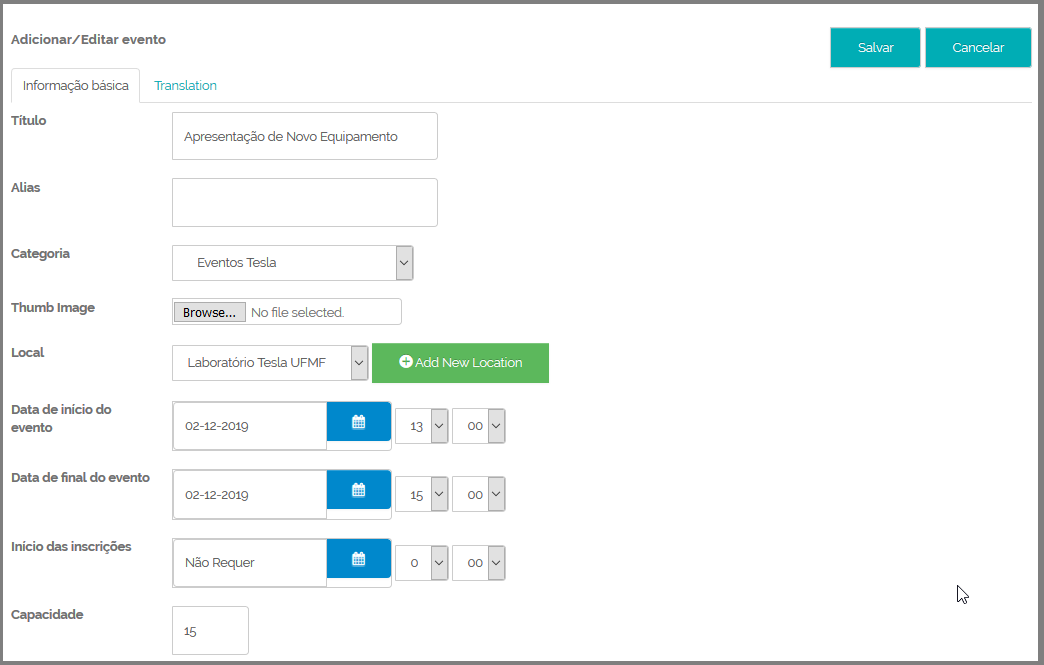This screenshot has height=665, width=1044.
Task: Click the Título text field
Action: [305, 136]
